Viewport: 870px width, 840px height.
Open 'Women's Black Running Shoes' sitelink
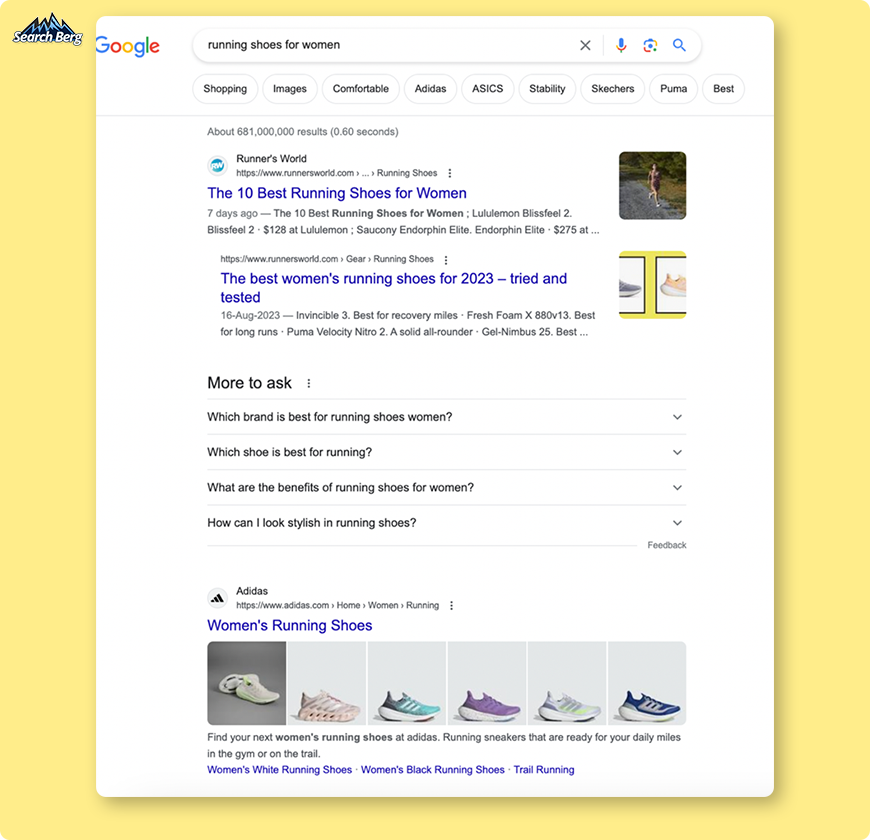coord(433,770)
